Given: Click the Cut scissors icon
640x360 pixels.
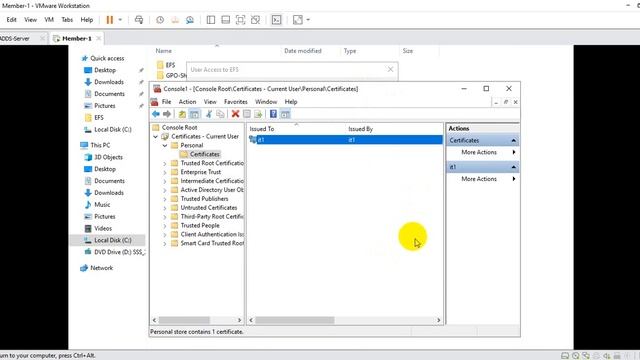Looking at the screenshot, I should [209, 114].
